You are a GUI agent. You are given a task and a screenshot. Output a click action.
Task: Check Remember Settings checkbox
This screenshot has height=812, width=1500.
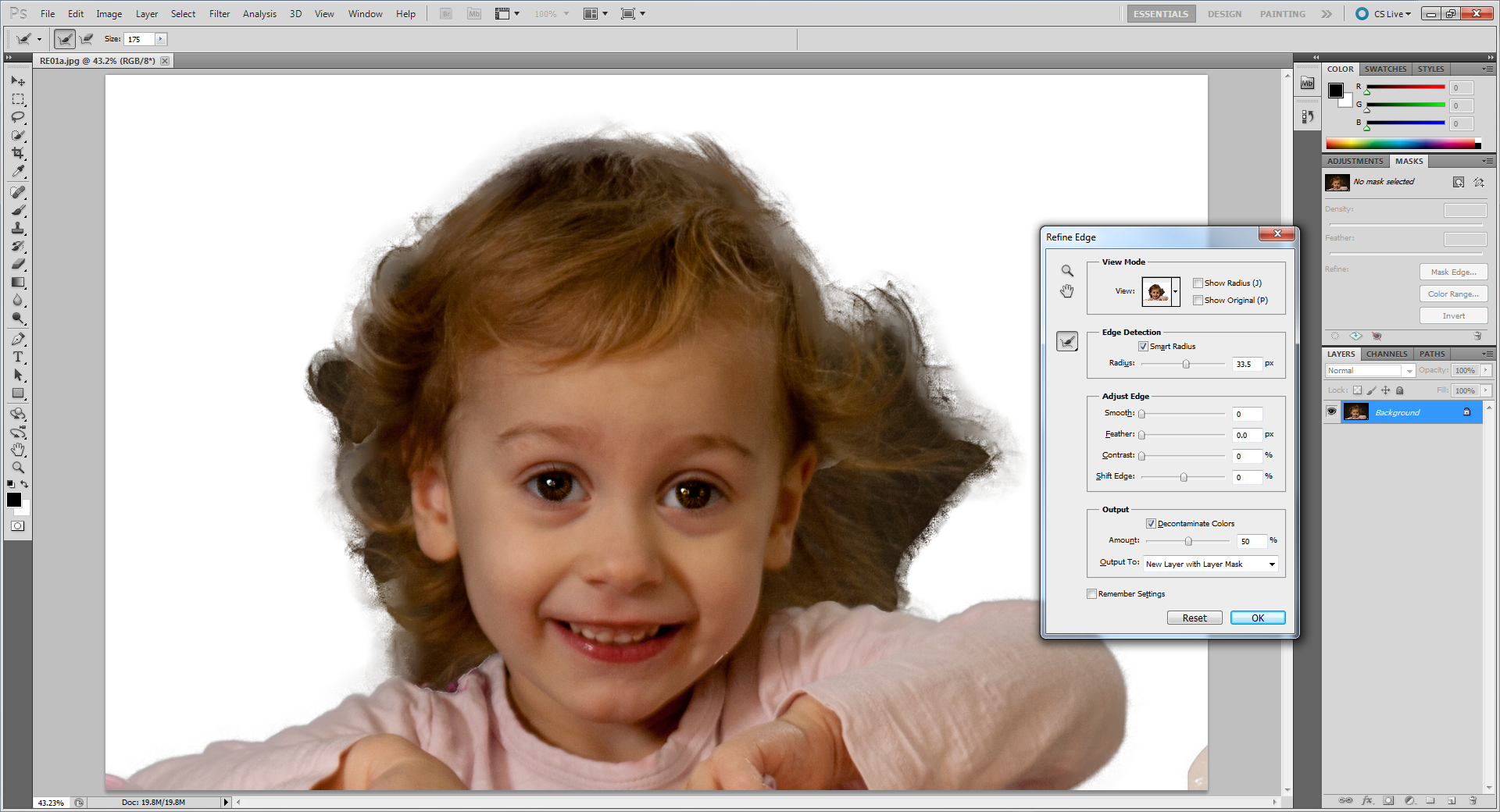point(1091,594)
